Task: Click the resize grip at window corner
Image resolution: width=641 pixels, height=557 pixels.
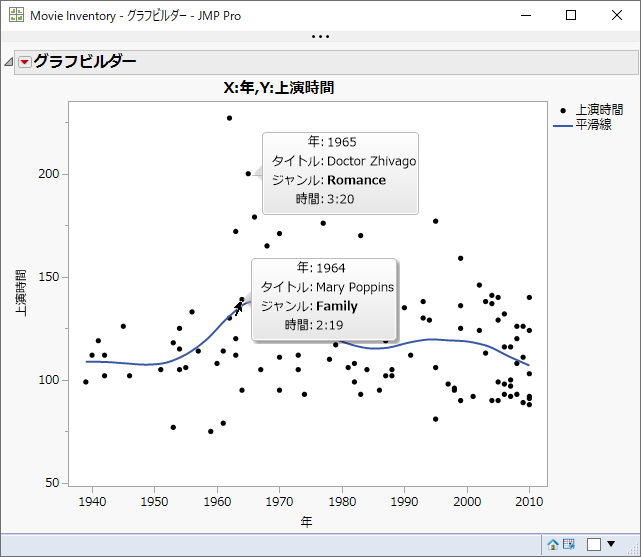Action: 635,551
